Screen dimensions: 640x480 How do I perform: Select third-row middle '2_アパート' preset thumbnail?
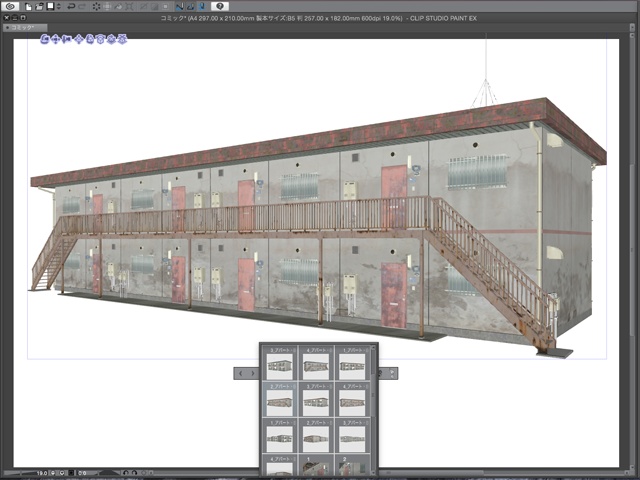pyautogui.click(x=316, y=436)
